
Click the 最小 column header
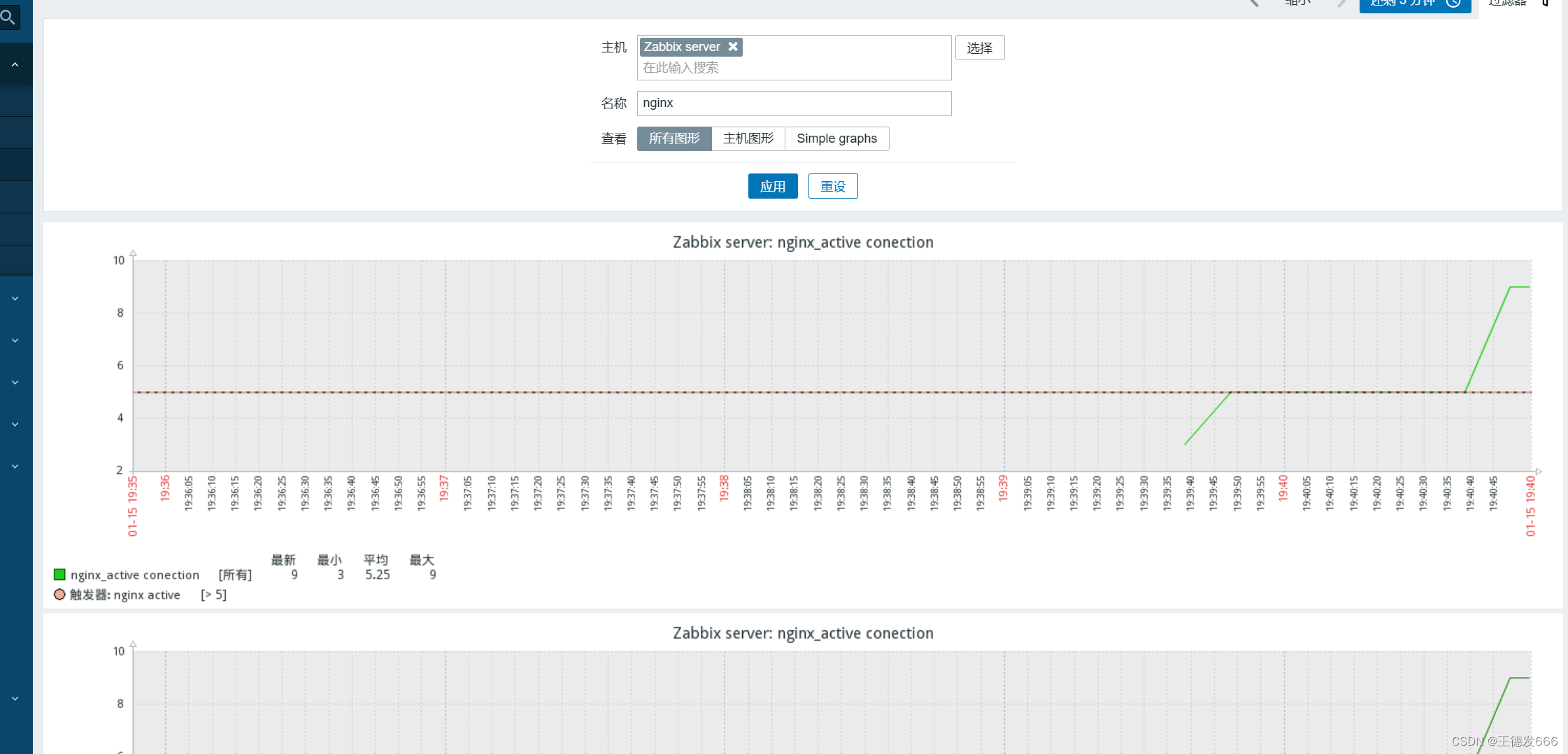pyautogui.click(x=329, y=560)
